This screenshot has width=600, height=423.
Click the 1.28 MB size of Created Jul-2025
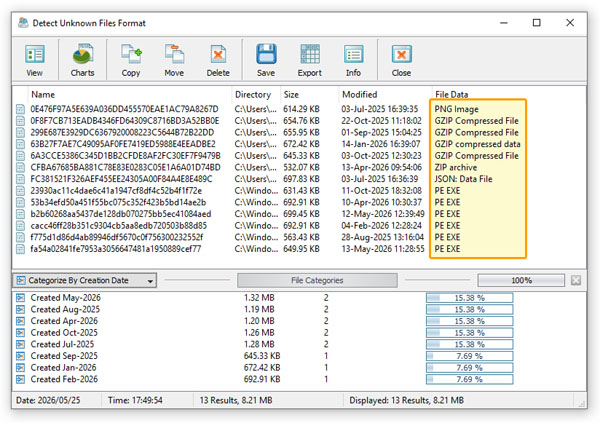pos(259,345)
